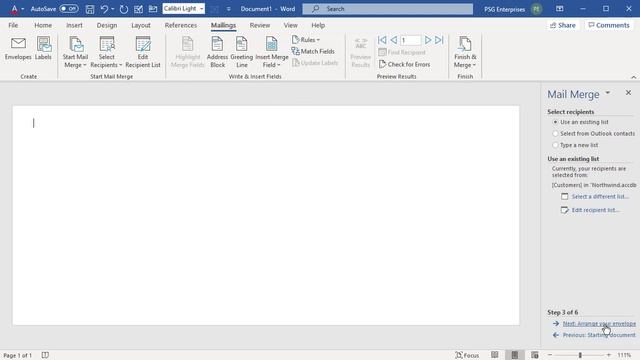Go to last record arrow
This screenshot has width=640, height=360.
[x=439, y=40]
